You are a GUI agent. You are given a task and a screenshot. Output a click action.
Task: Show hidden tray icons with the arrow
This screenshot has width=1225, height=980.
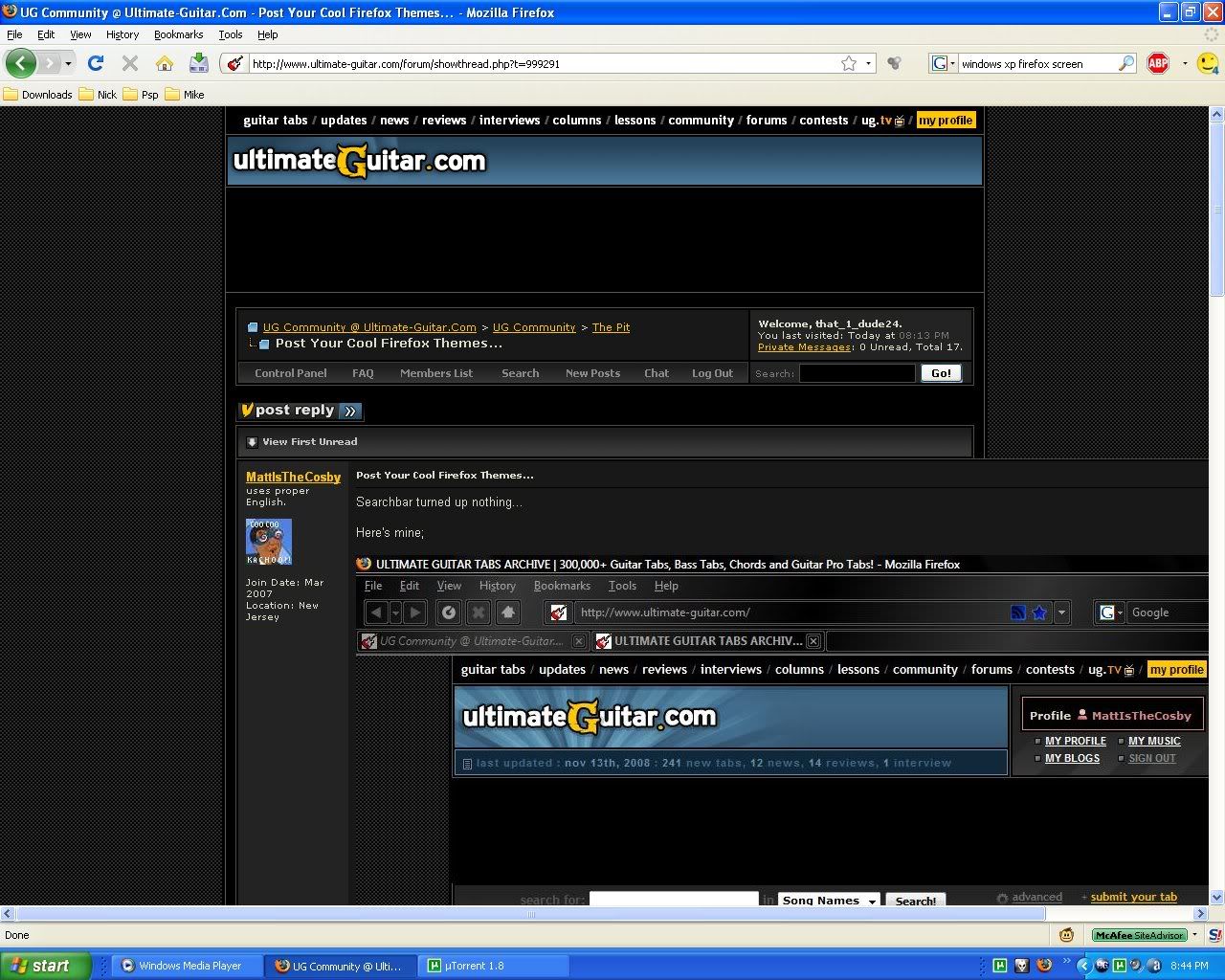1083,966
